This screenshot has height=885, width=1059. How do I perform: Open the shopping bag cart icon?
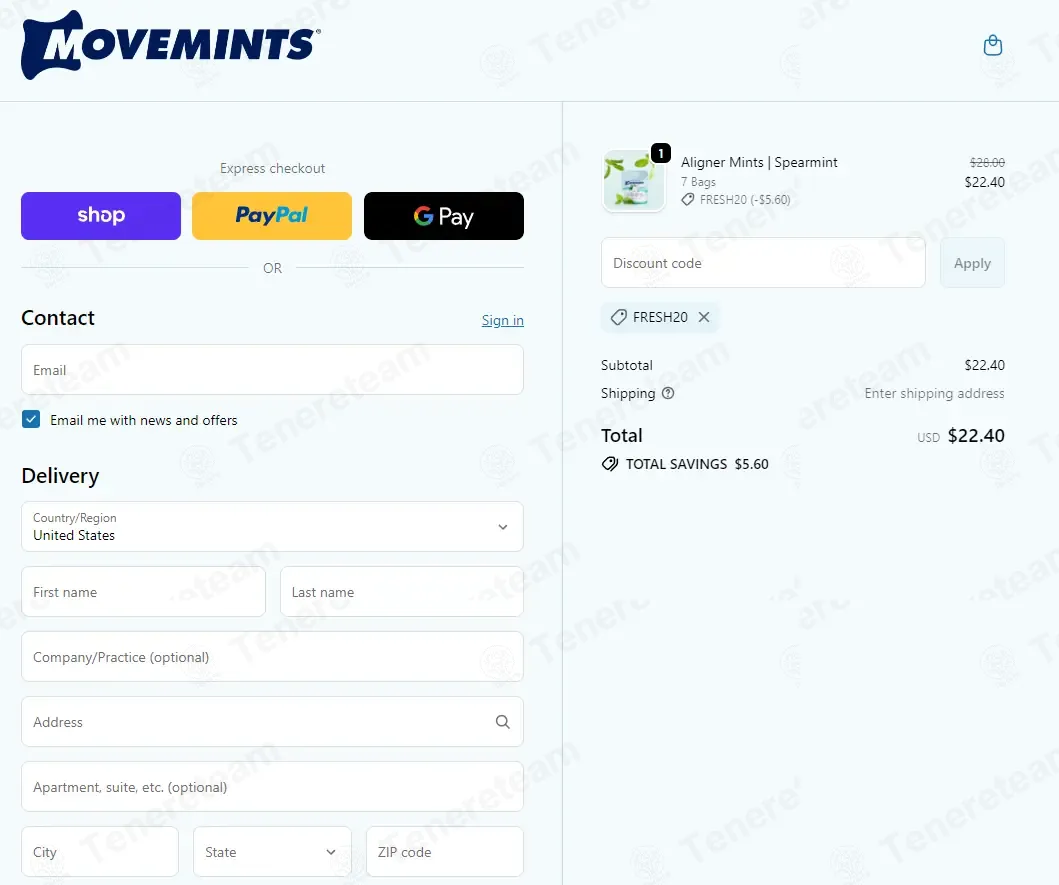(992, 45)
